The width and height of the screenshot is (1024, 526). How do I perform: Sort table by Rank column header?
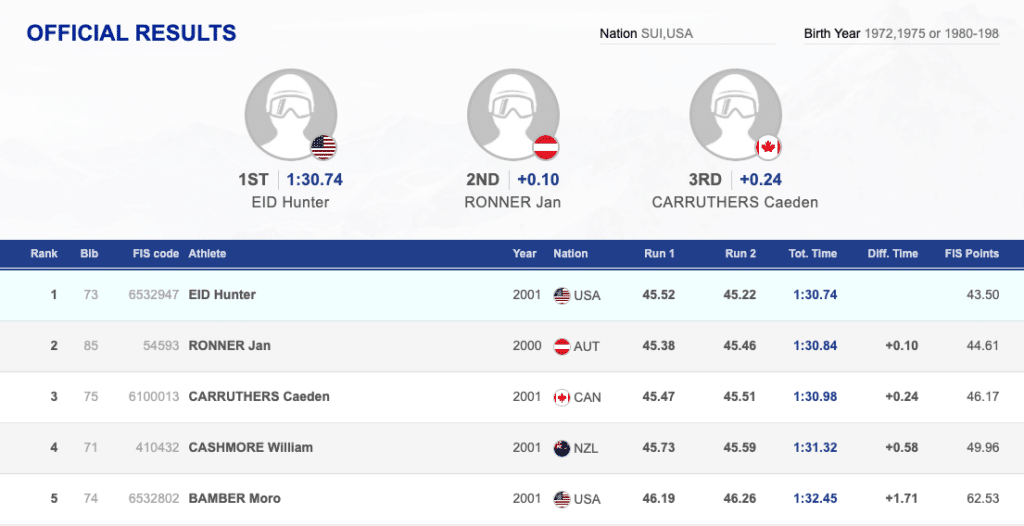click(44, 254)
